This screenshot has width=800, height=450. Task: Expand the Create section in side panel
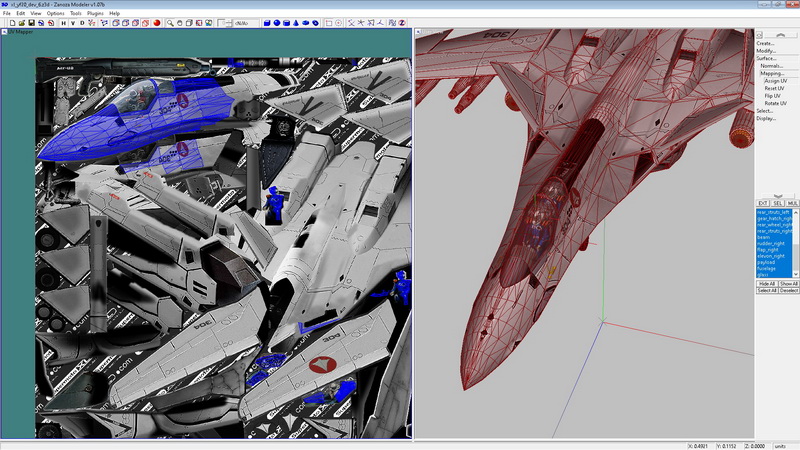pyautogui.click(x=765, y=43)
